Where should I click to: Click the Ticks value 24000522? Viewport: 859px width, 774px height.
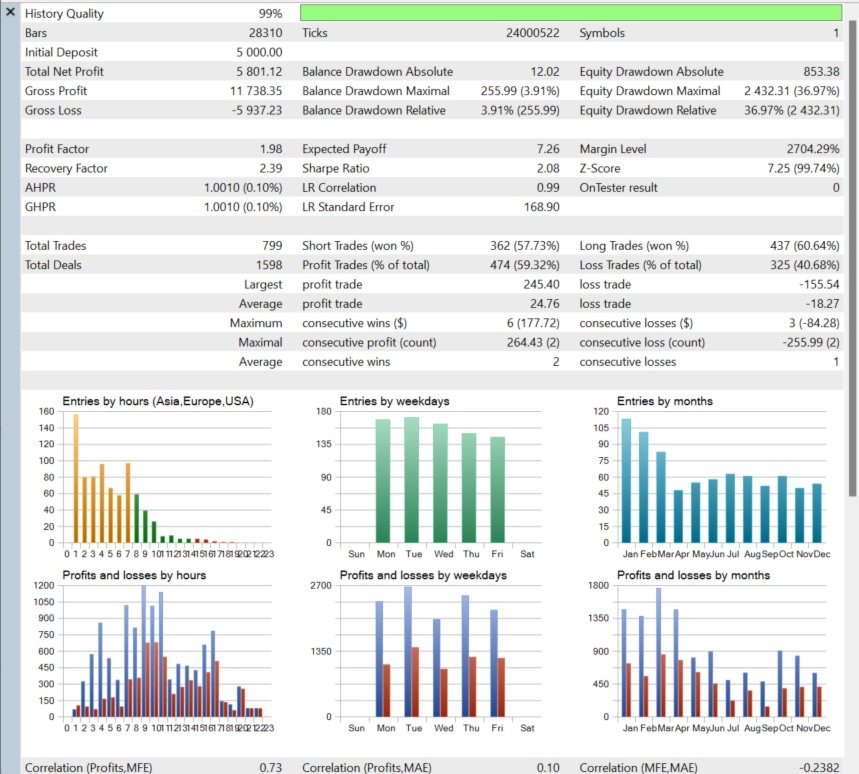pos(532,33)
